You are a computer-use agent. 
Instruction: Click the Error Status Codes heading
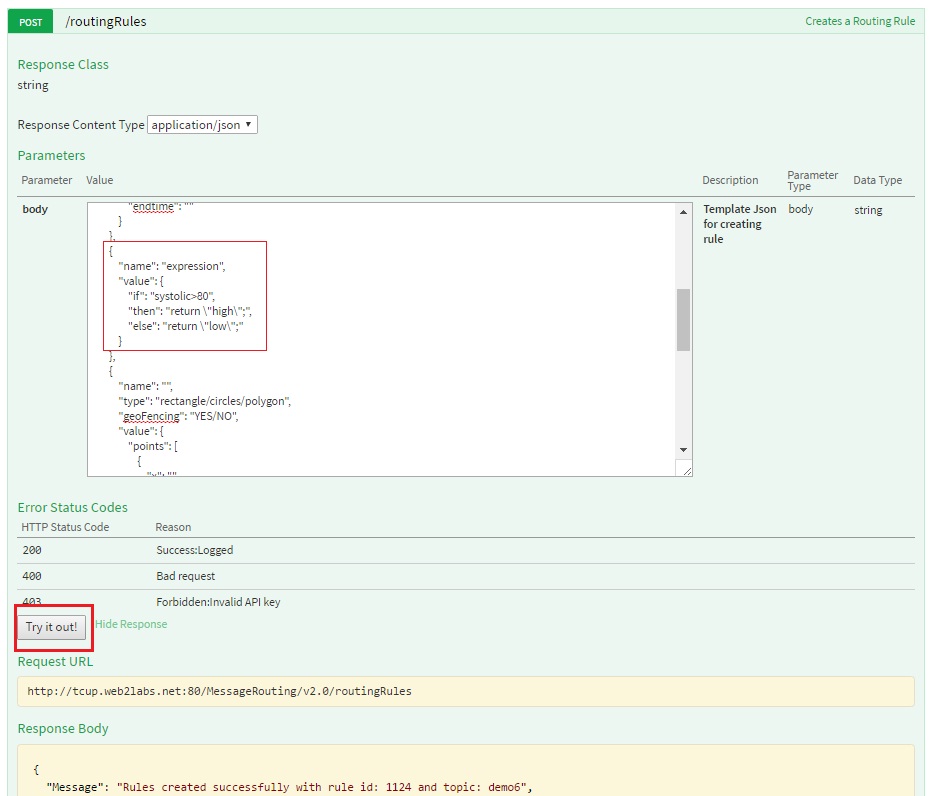(x=73, y=507)
